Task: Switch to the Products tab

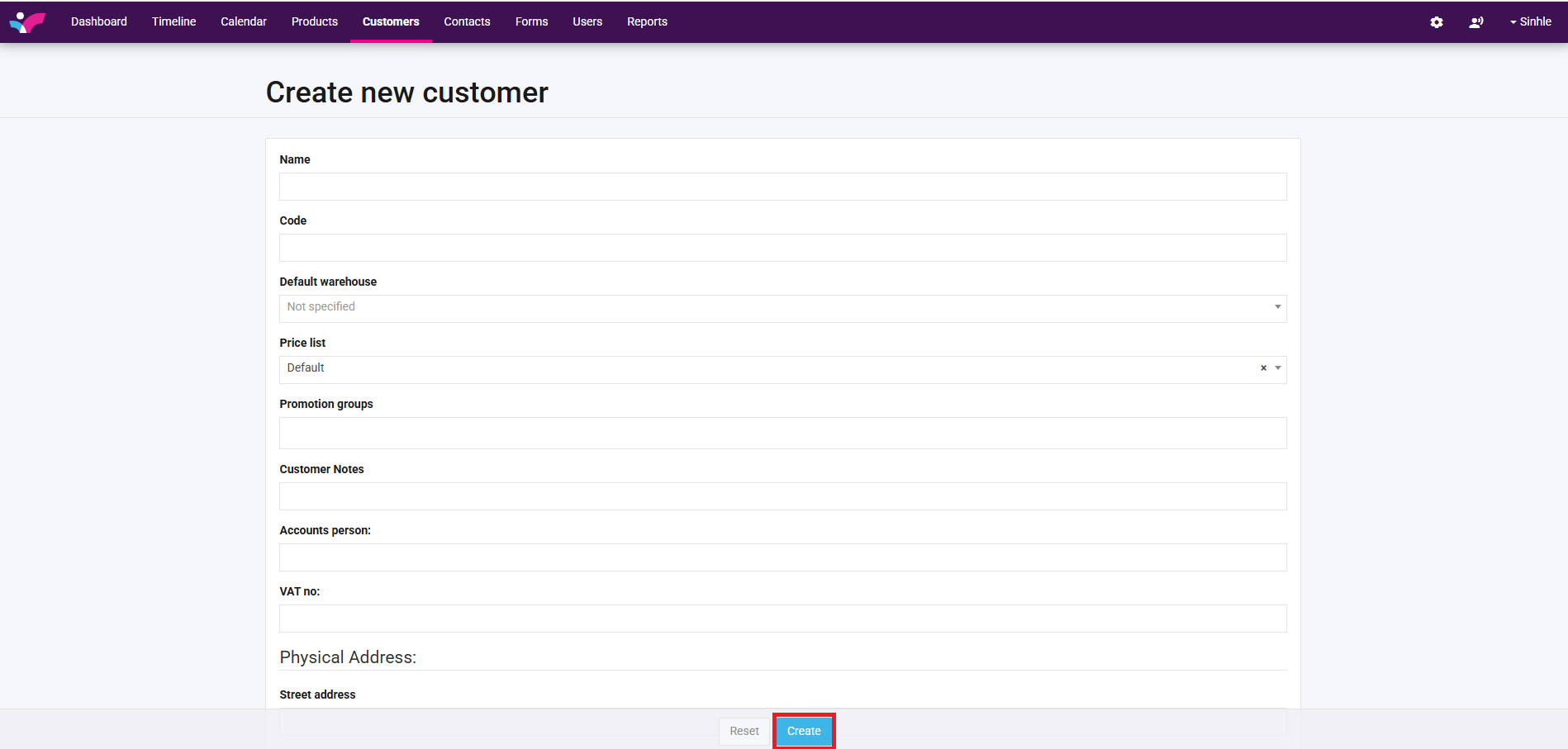Action: point(314,21)
